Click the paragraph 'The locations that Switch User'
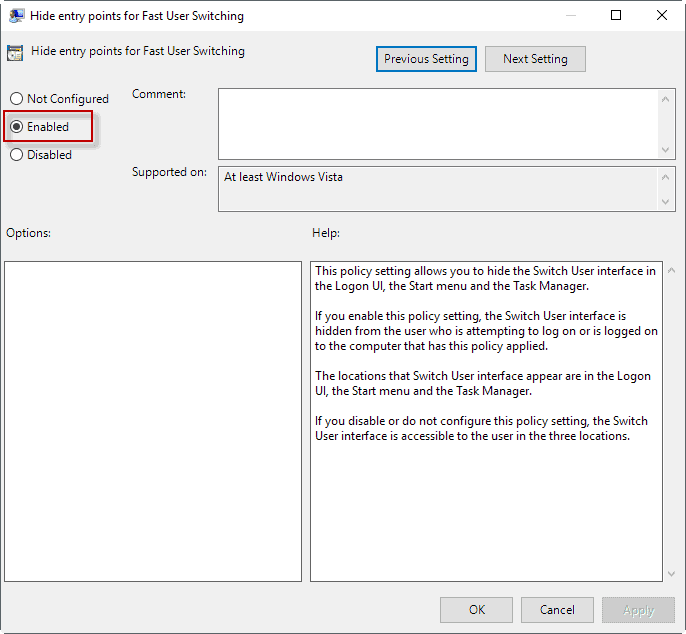 pos(483,383)
